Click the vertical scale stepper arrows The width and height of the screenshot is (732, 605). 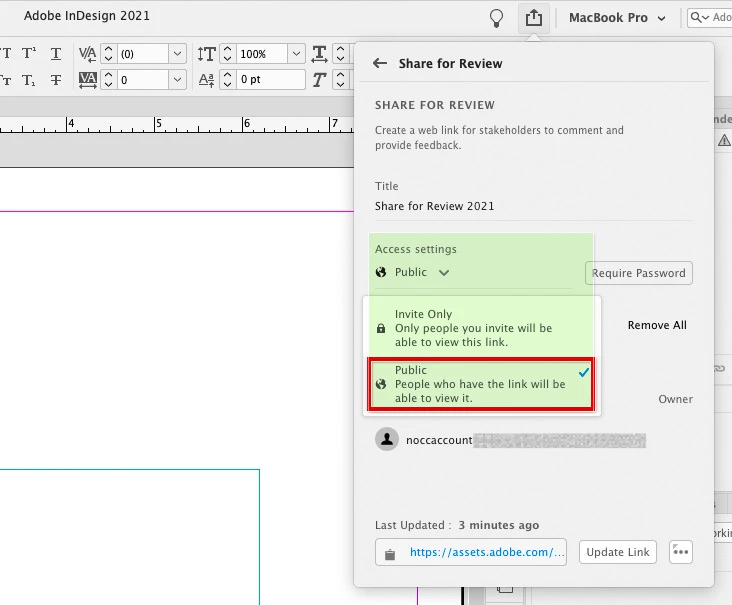click(227, 54)
